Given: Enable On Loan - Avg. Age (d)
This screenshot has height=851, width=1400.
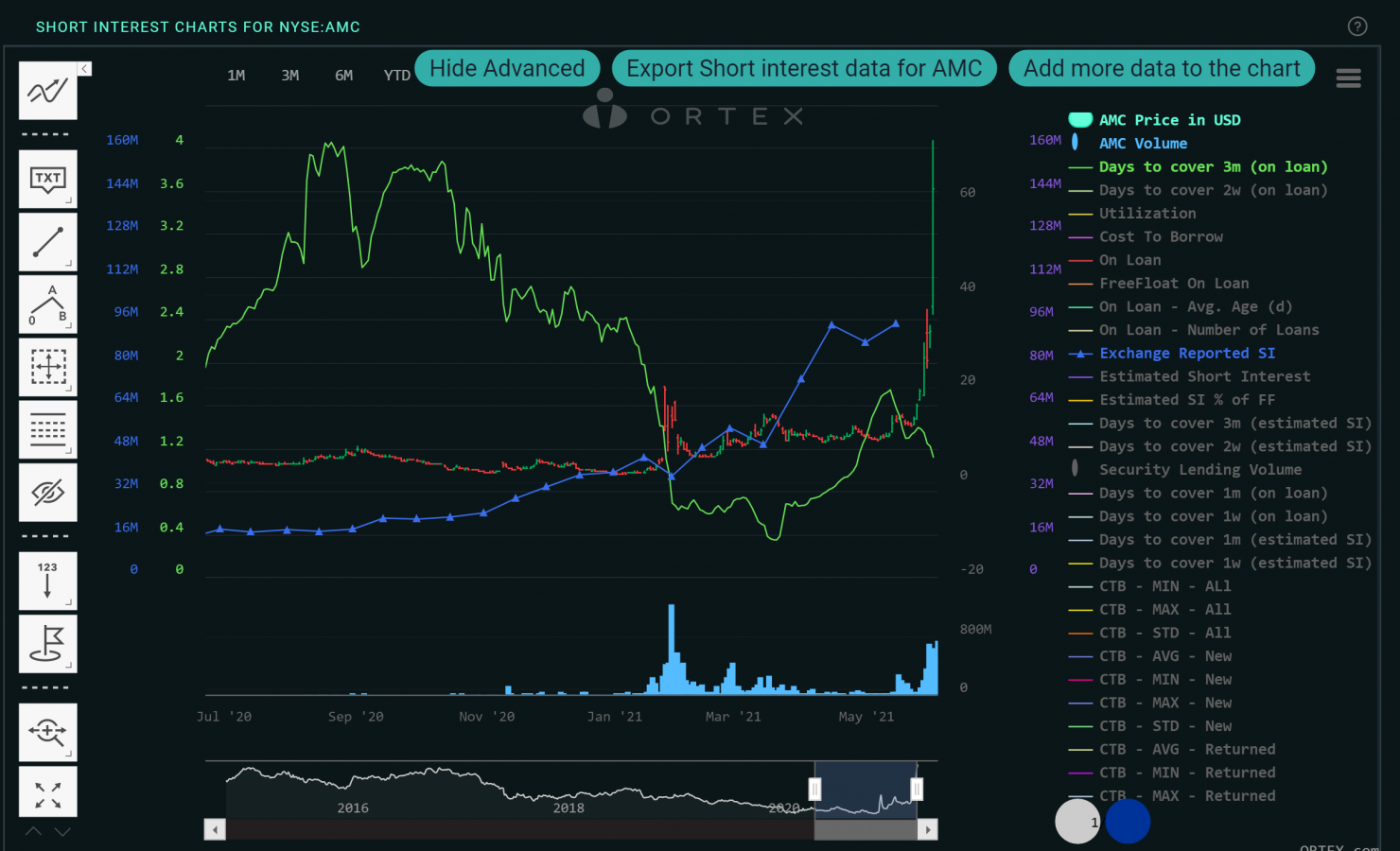Looking at the screenshot, I should [x=1196, y=306].
